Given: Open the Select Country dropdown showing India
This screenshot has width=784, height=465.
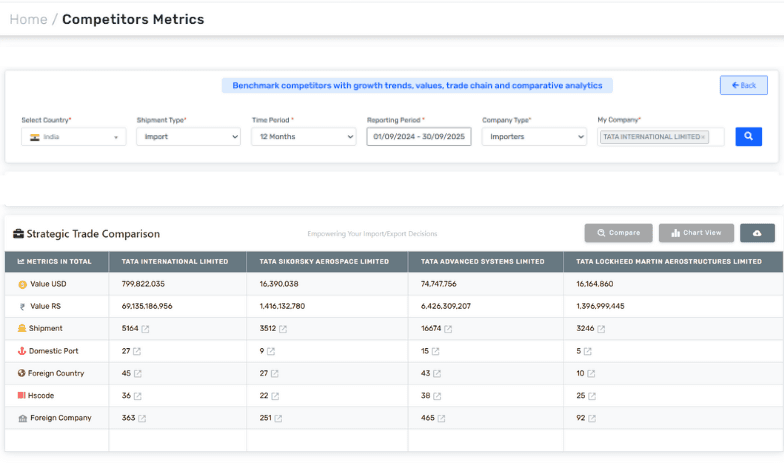Looking at the screenshot, I should 74,136.
